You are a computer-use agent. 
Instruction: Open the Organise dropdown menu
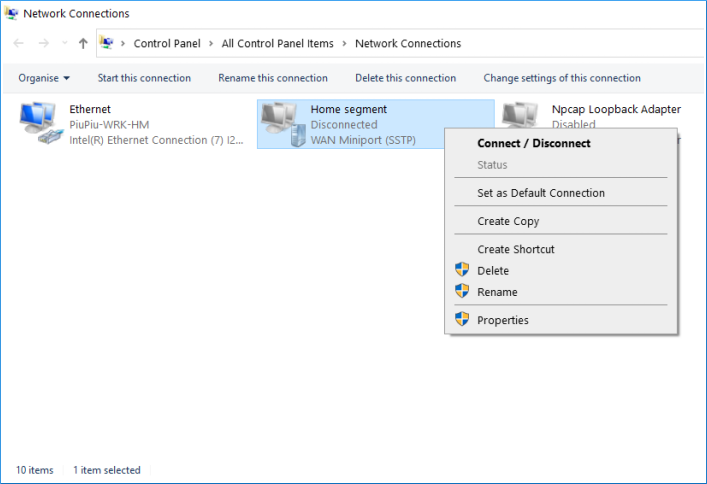[x=44, y=78]
